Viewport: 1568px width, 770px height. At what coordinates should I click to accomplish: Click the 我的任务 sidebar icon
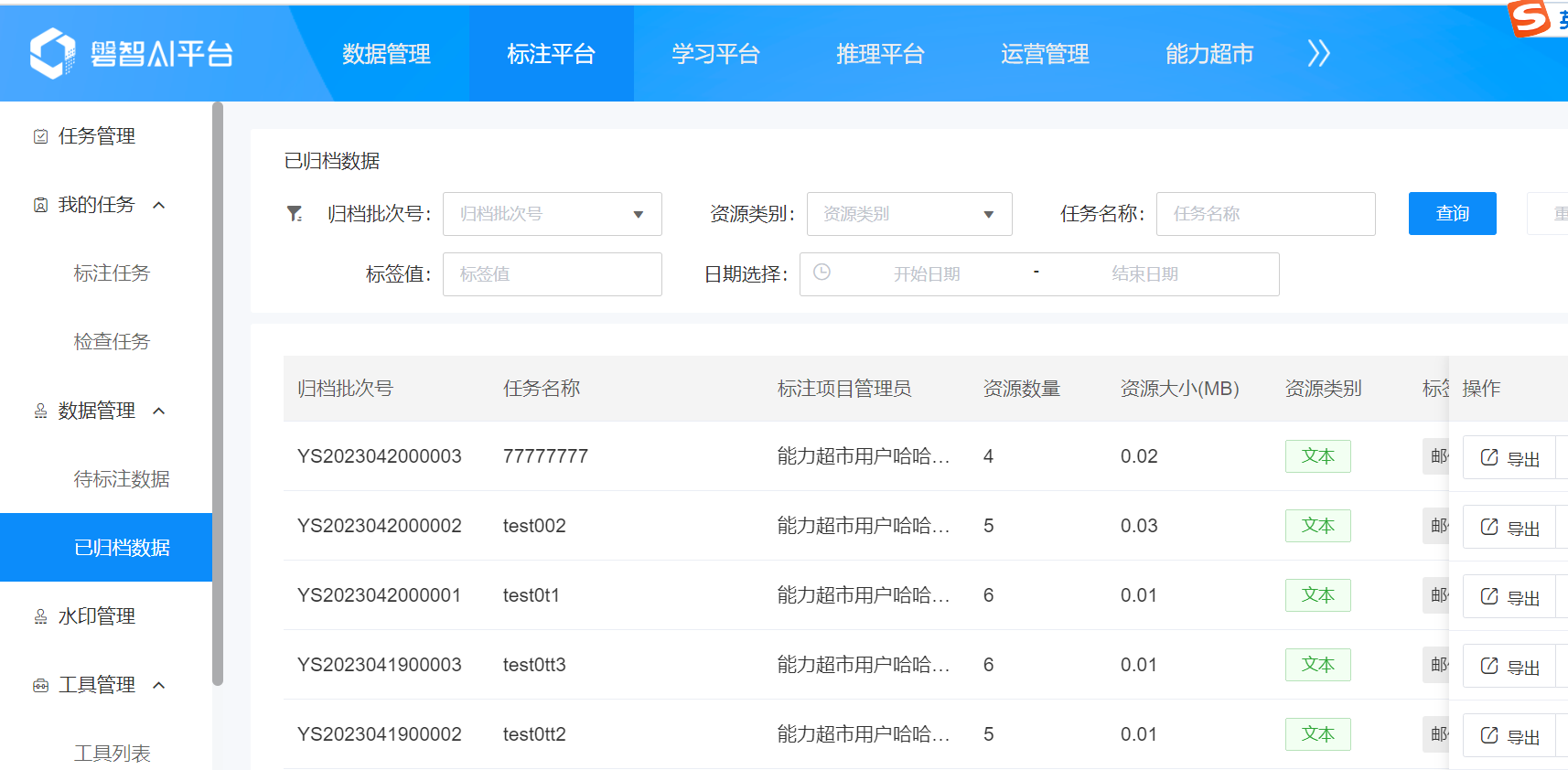[x=40, y=205]
